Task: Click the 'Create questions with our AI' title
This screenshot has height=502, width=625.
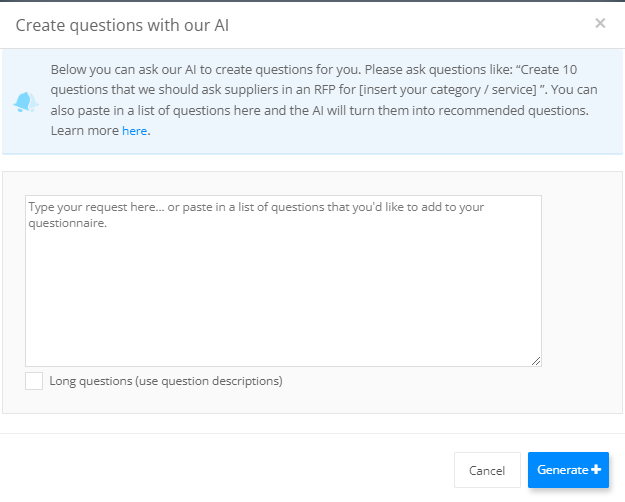Action: [122, 25]
